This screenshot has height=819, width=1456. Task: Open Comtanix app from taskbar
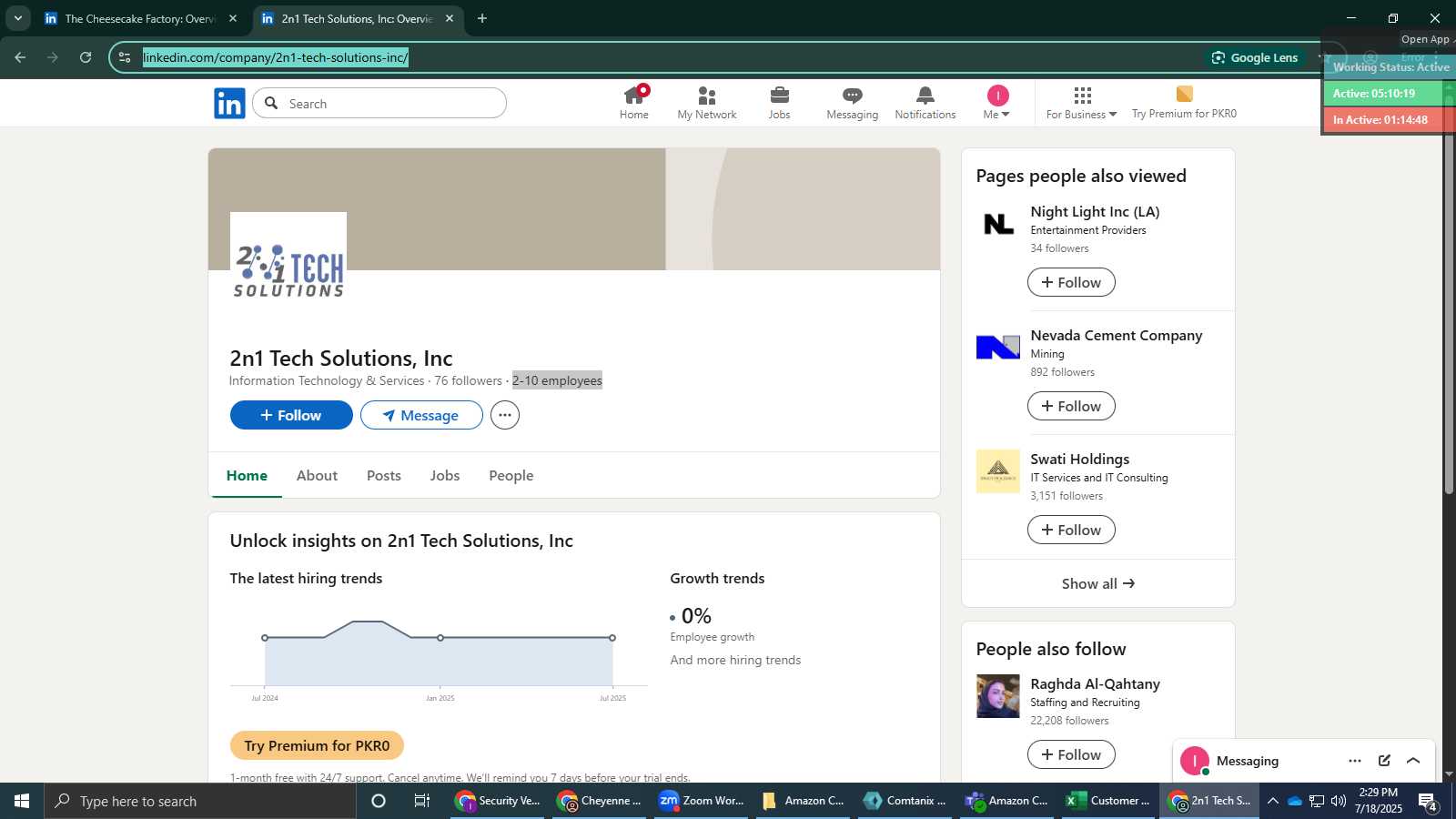[905, 801]
